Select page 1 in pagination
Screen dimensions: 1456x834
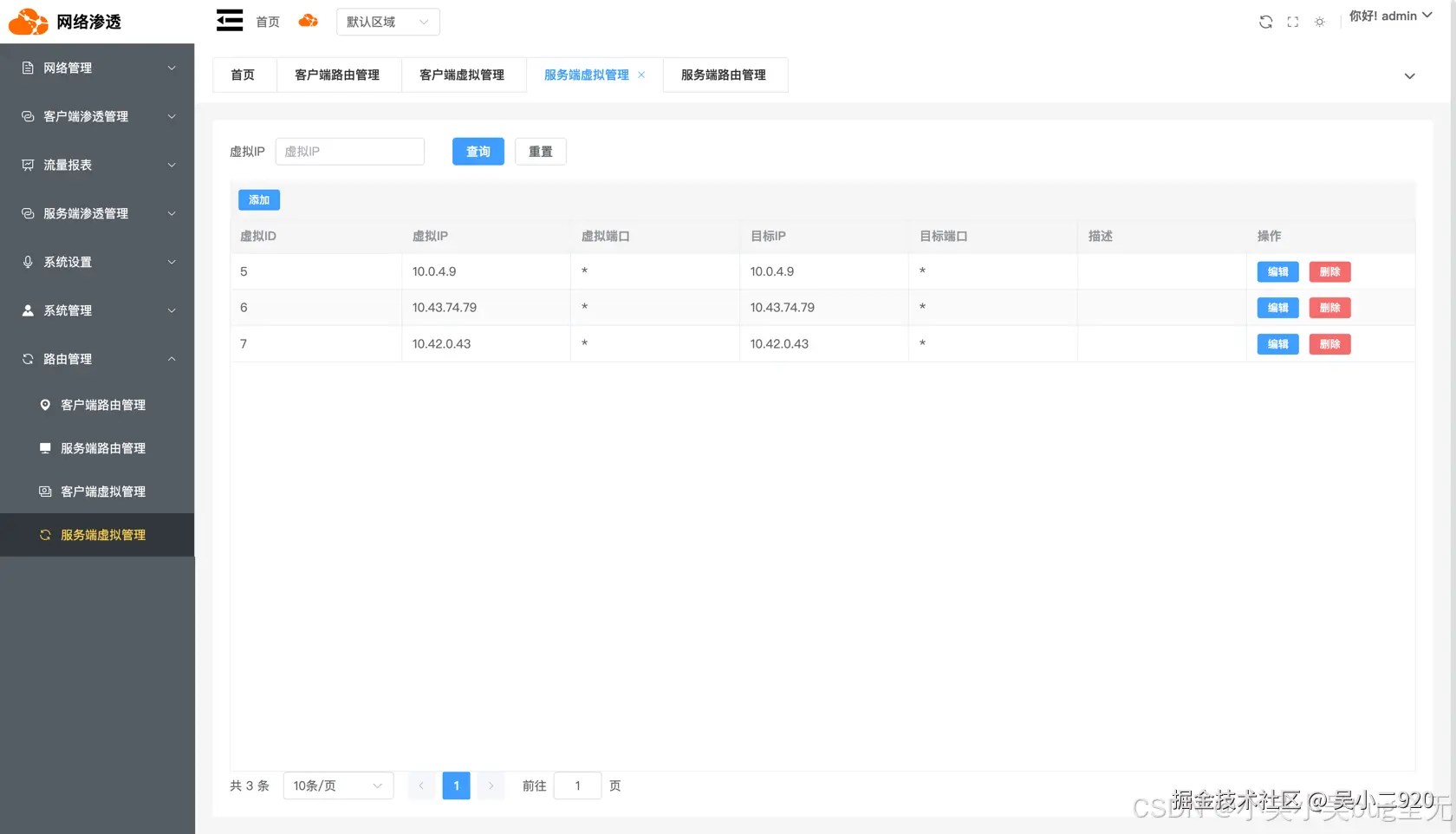[456, 785]
